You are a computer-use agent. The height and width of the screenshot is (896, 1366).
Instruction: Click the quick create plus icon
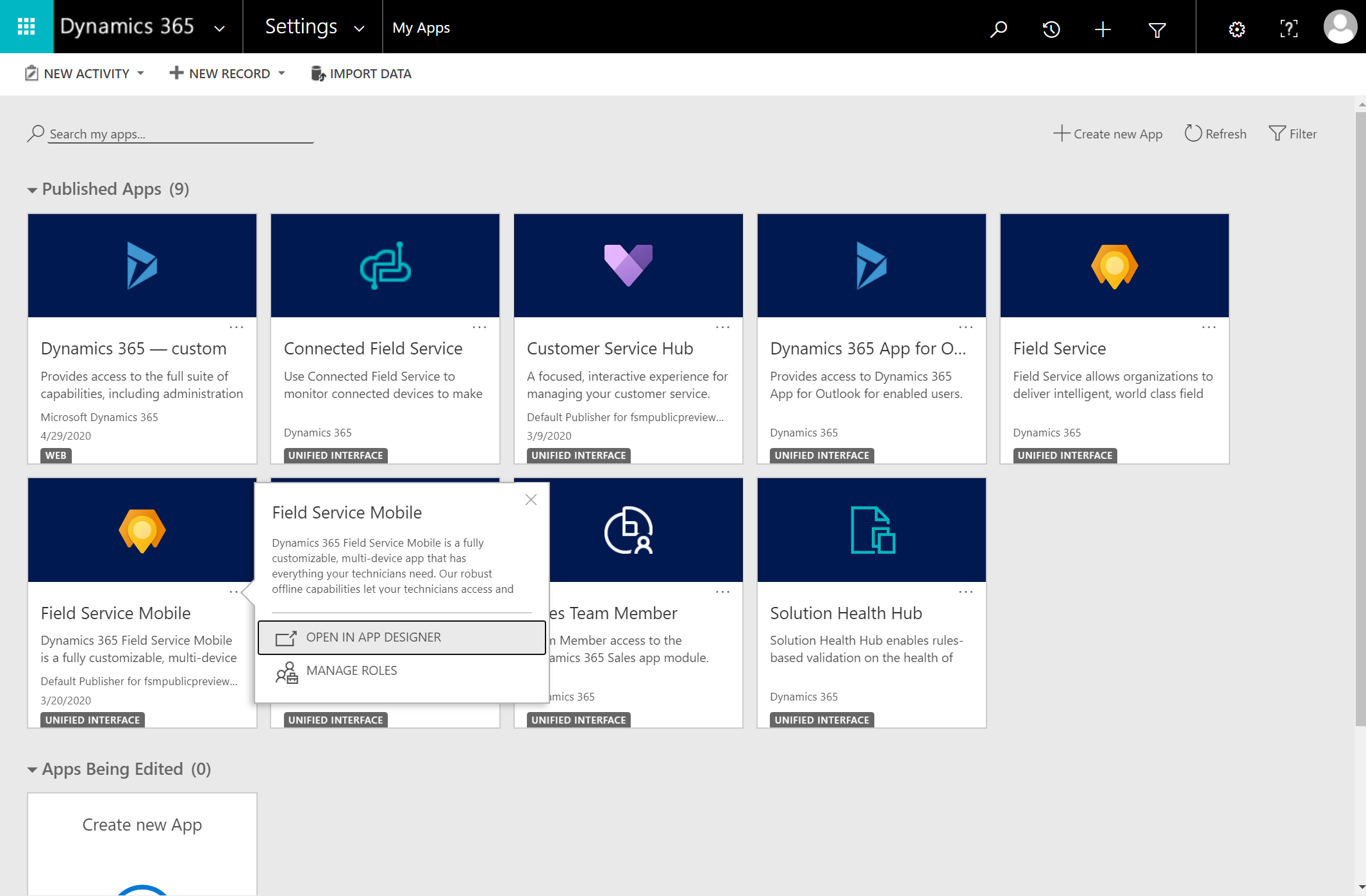(1103, 29)
